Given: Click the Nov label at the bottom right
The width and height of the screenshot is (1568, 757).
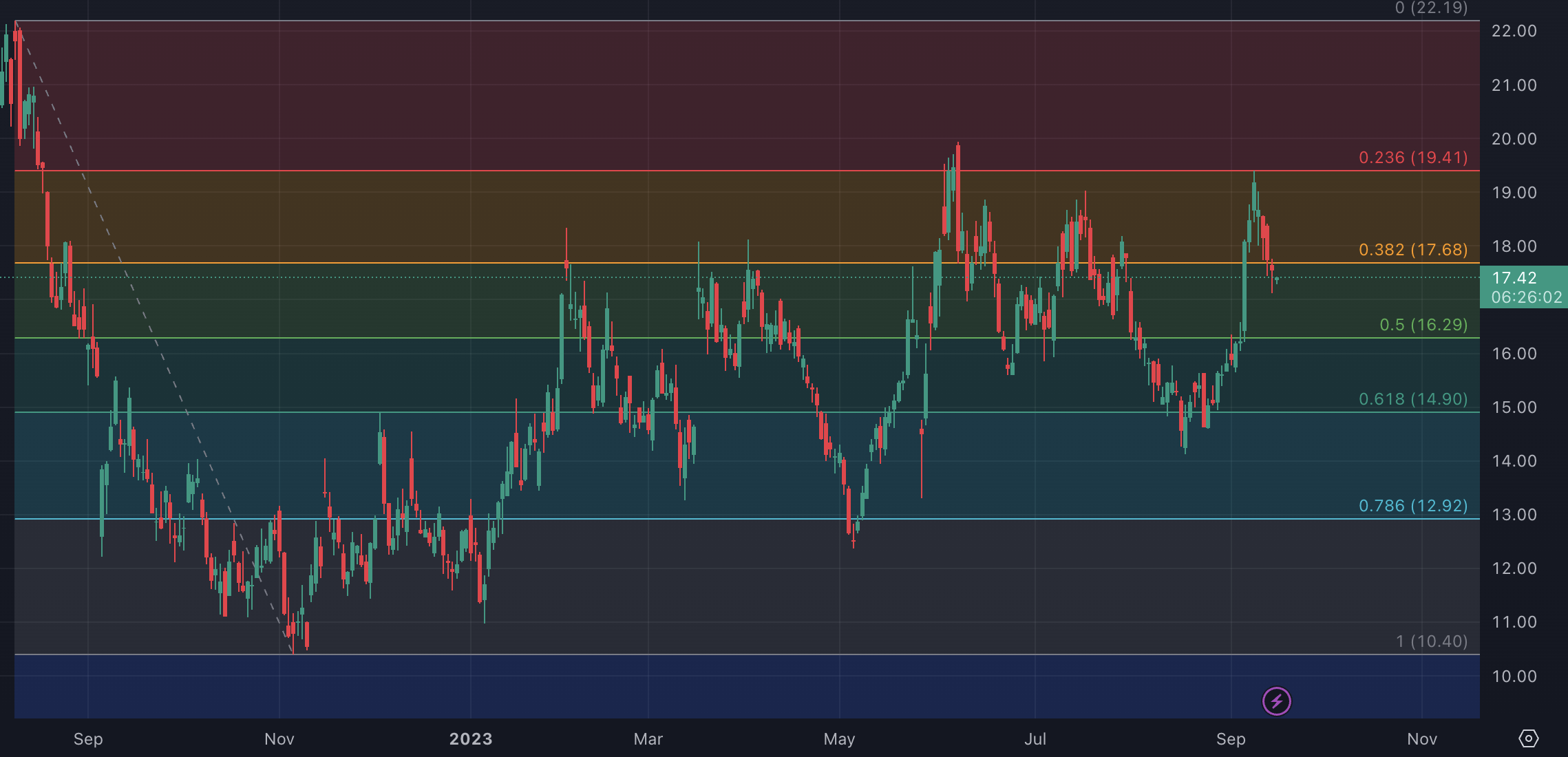Looking at the screenshot, I should 1421,738.
